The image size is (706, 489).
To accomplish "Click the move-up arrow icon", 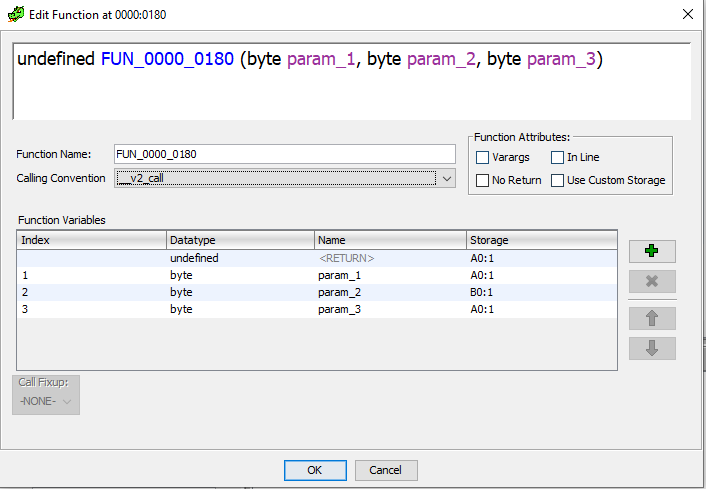I will [652, 318].
